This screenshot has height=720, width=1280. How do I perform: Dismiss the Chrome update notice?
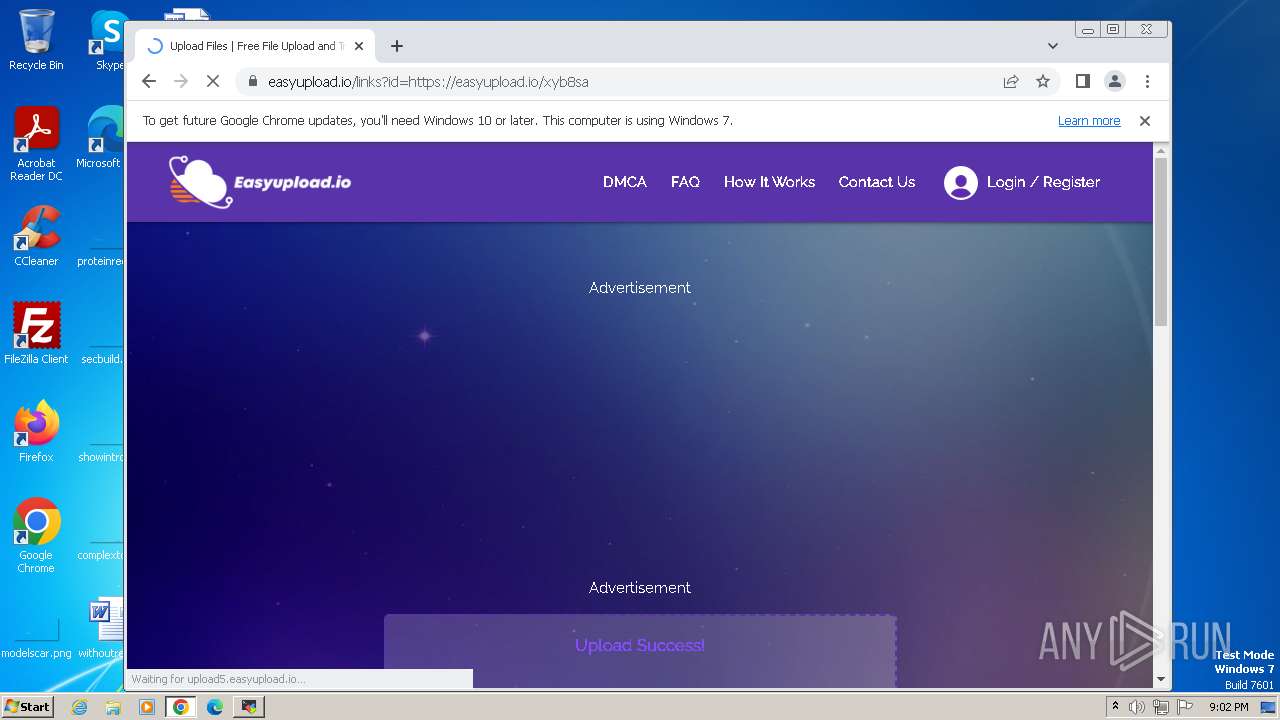click(x=1145, y=121)
